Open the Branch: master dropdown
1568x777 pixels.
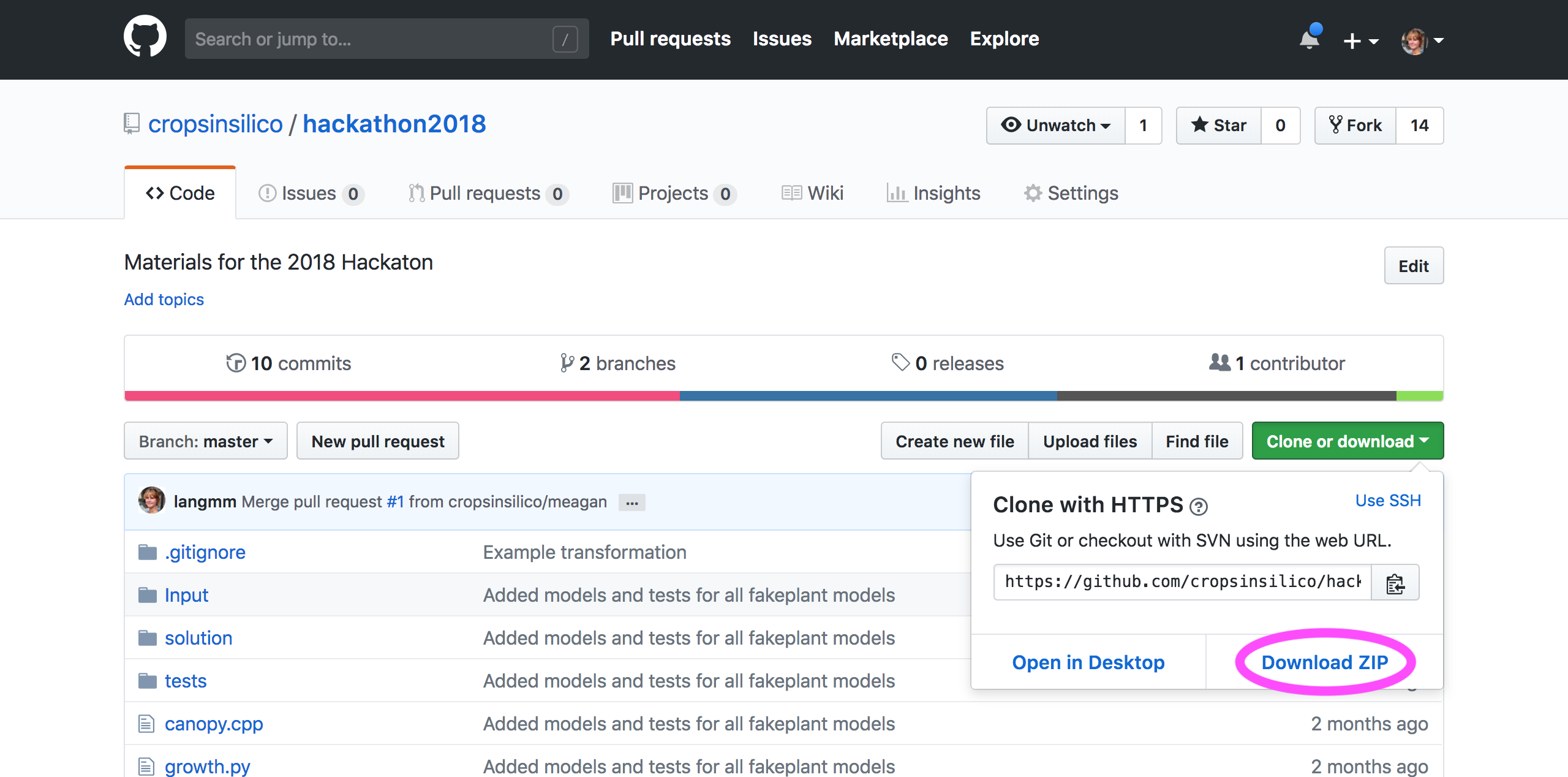coord(206,441)
